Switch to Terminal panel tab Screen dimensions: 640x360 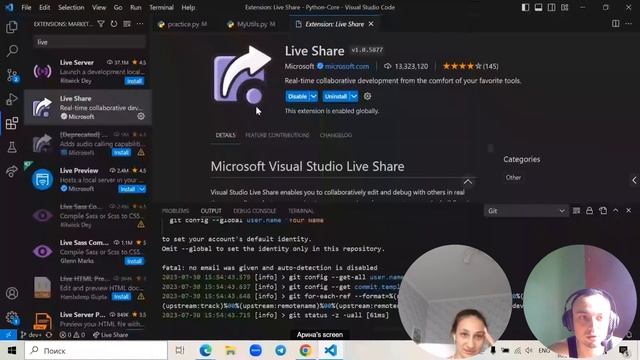tap(301, 211)
